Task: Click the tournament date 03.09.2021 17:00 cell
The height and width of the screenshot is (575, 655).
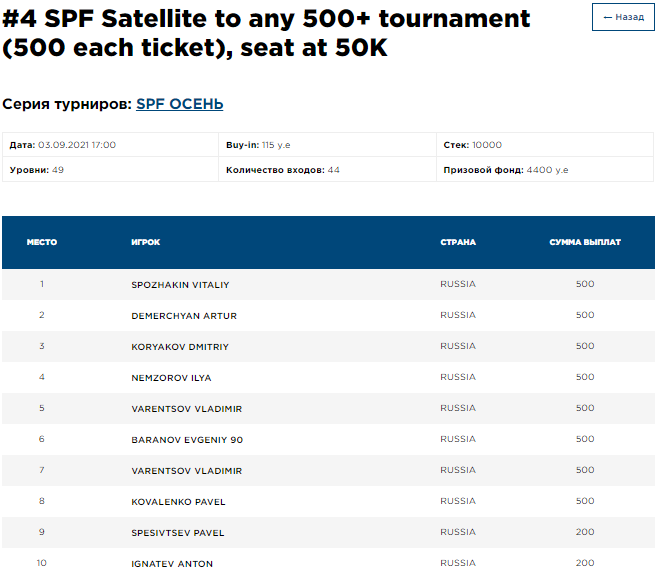Action: [x=110, y=145]
